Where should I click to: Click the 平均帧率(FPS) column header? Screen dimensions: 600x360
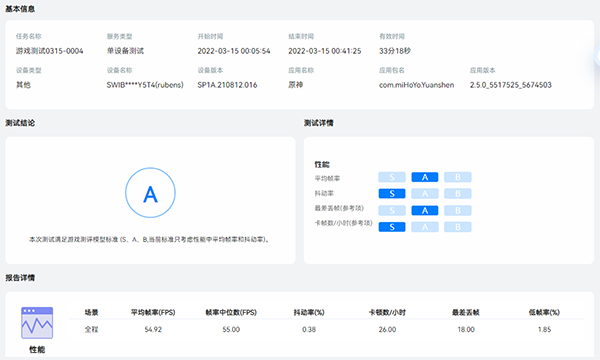click(x=153, y=313)
